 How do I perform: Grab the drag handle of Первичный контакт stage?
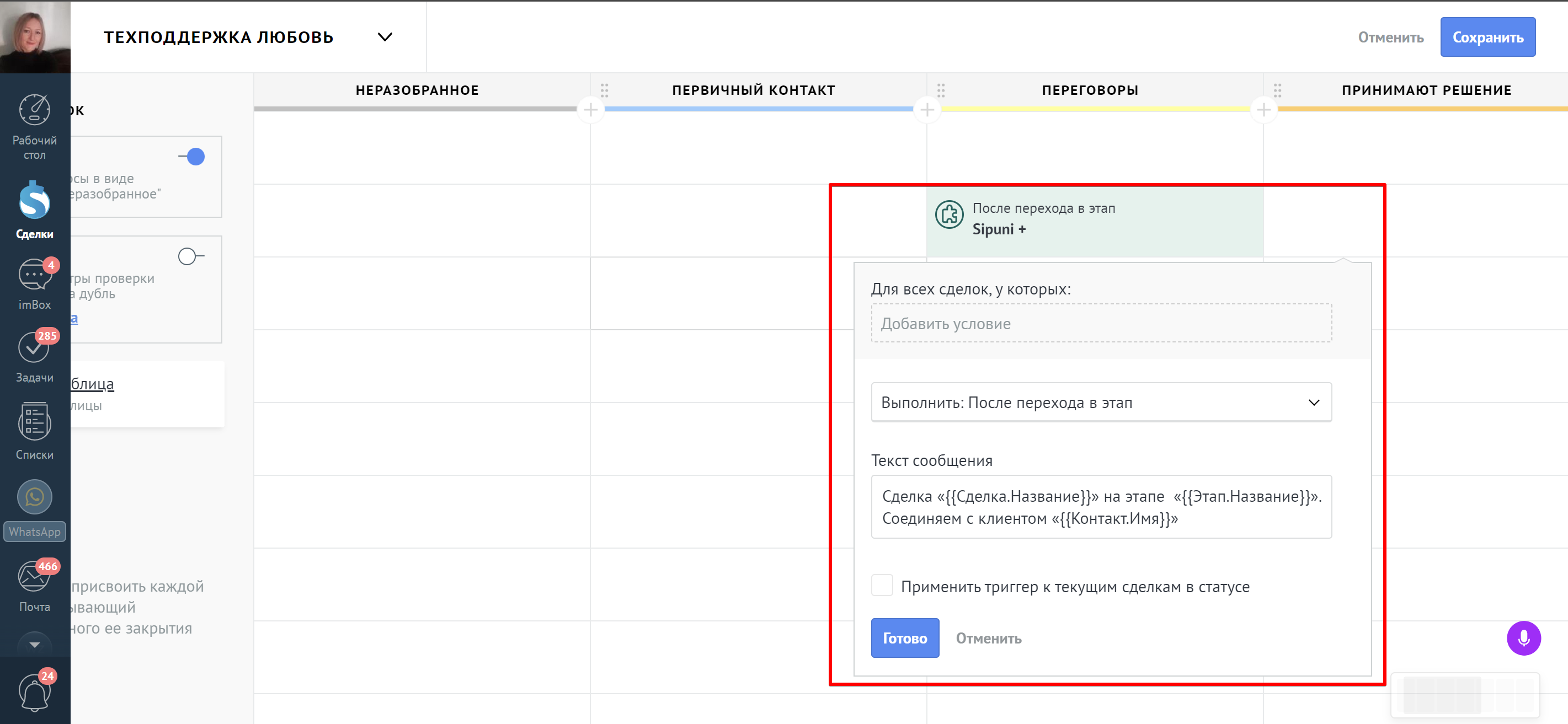[605, 90]
